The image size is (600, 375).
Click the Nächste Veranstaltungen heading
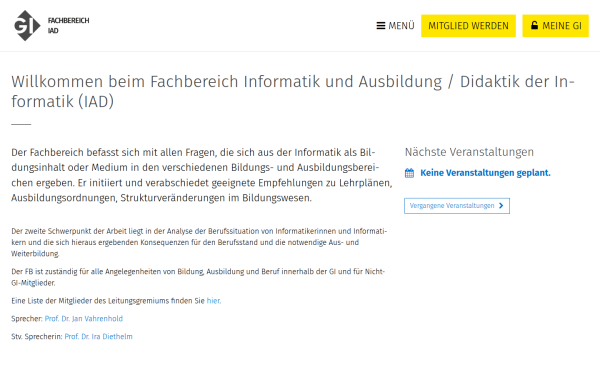tap(469, 152)
